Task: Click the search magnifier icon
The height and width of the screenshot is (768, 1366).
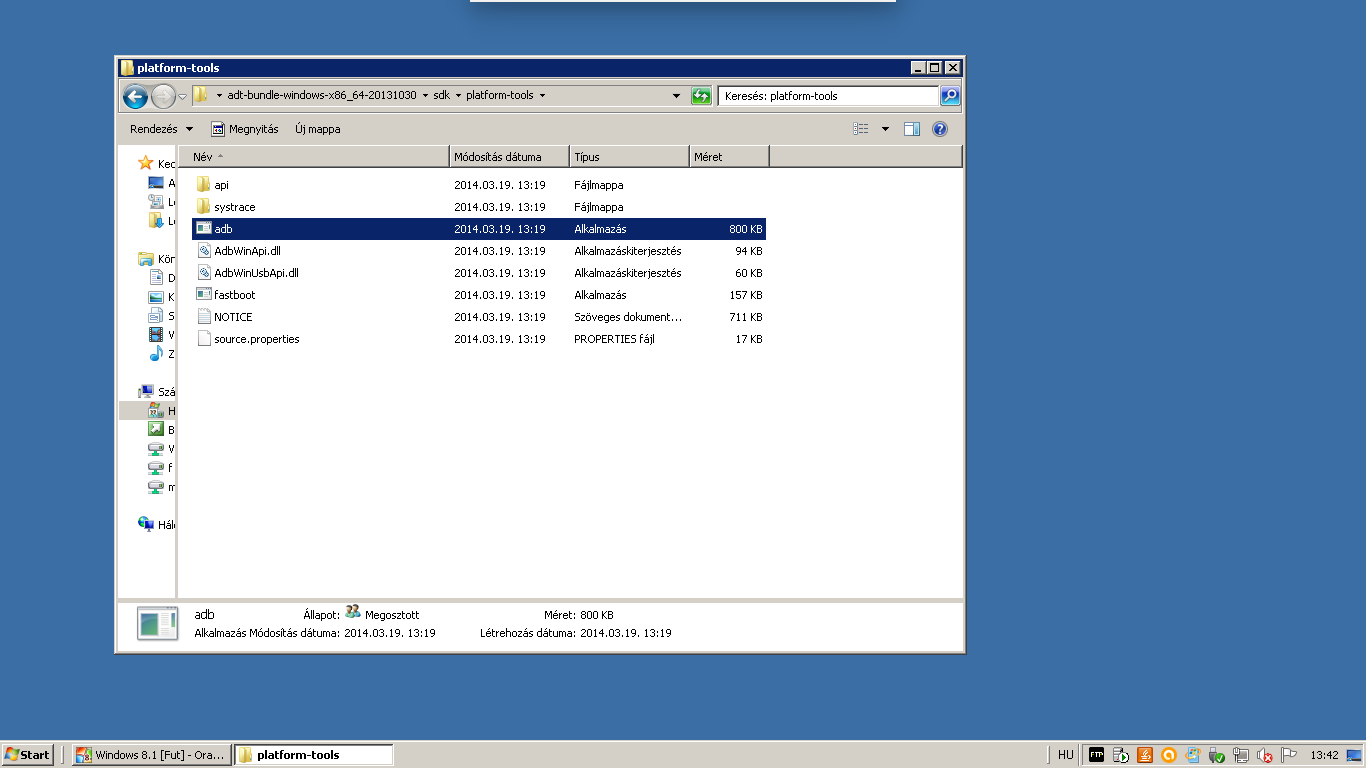Action: (950, 96)
